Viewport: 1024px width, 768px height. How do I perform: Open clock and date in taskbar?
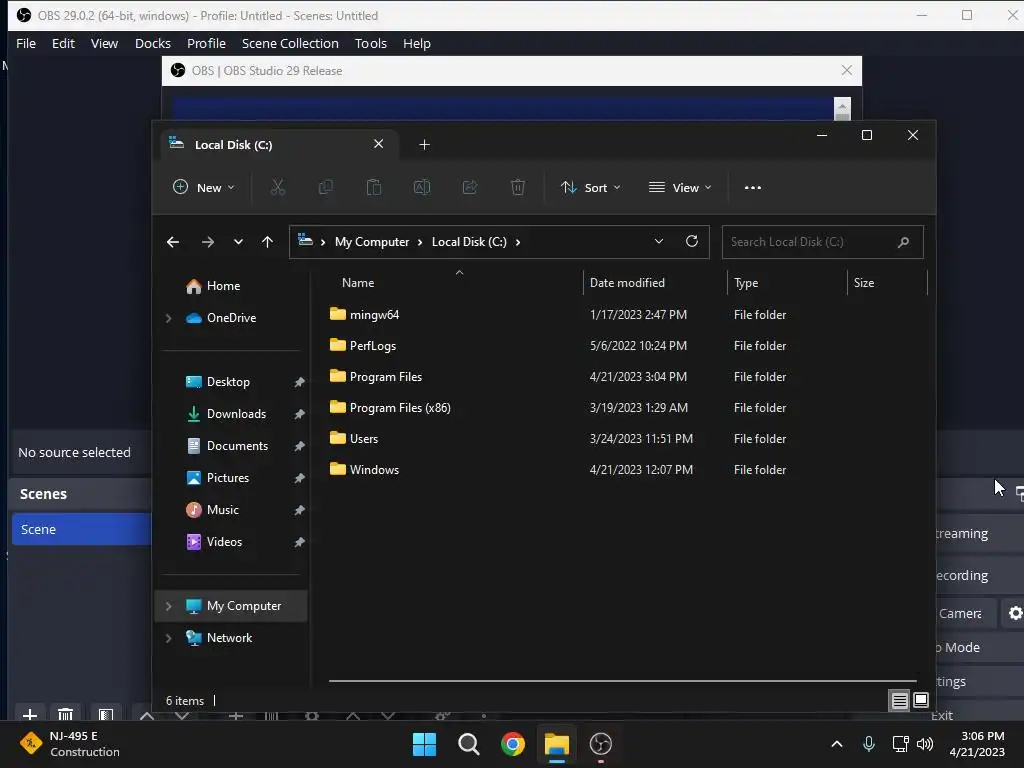coord(977,744)
